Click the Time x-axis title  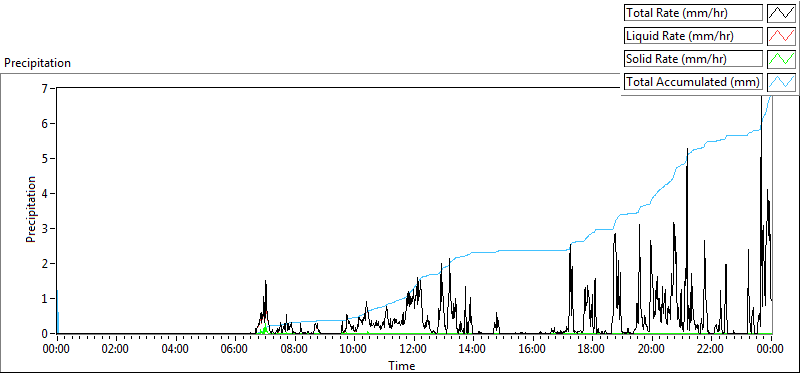[402, 365]
